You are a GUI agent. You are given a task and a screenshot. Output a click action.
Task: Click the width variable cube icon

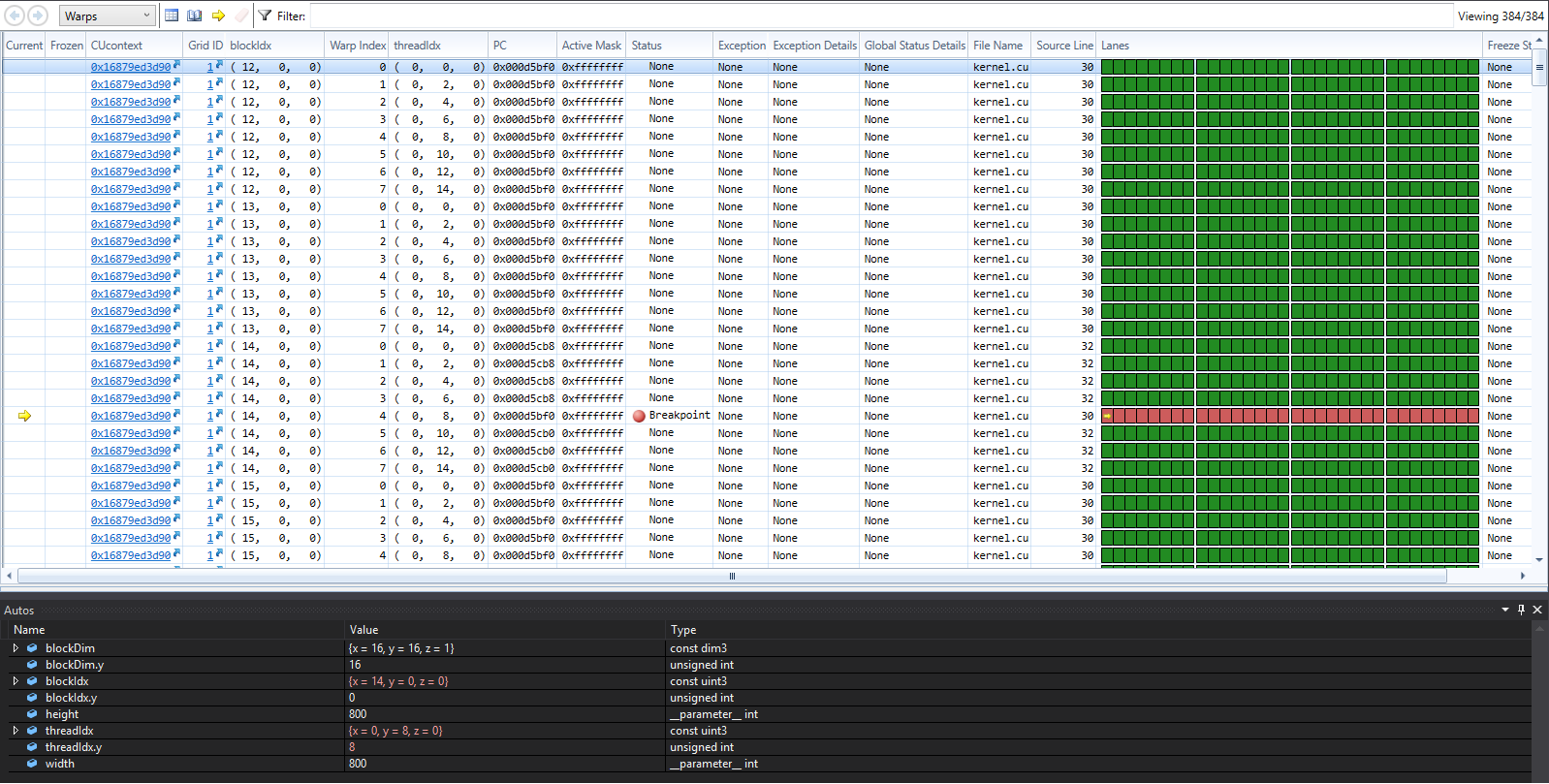pos(32,764)
